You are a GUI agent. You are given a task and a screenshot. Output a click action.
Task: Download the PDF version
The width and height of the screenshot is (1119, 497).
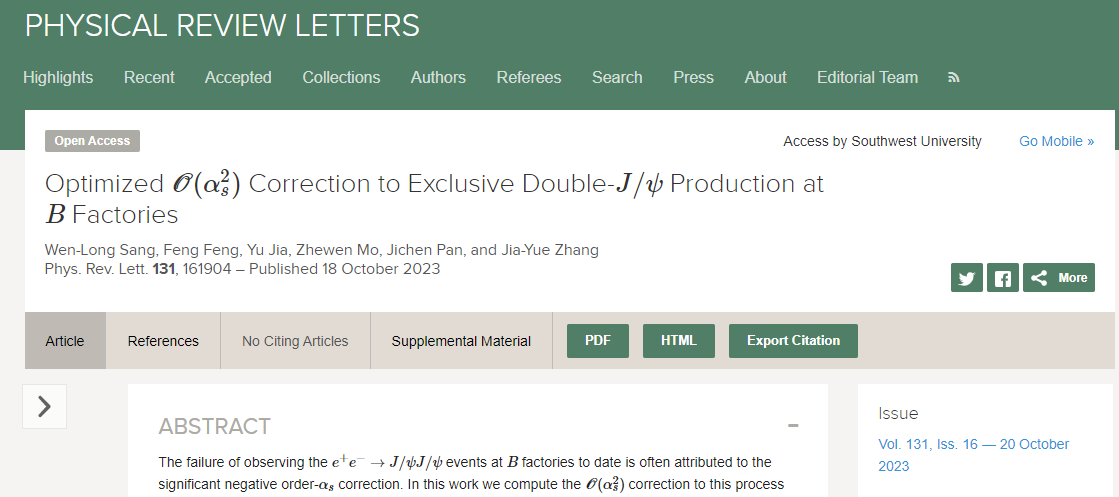(x=598, y=340)
